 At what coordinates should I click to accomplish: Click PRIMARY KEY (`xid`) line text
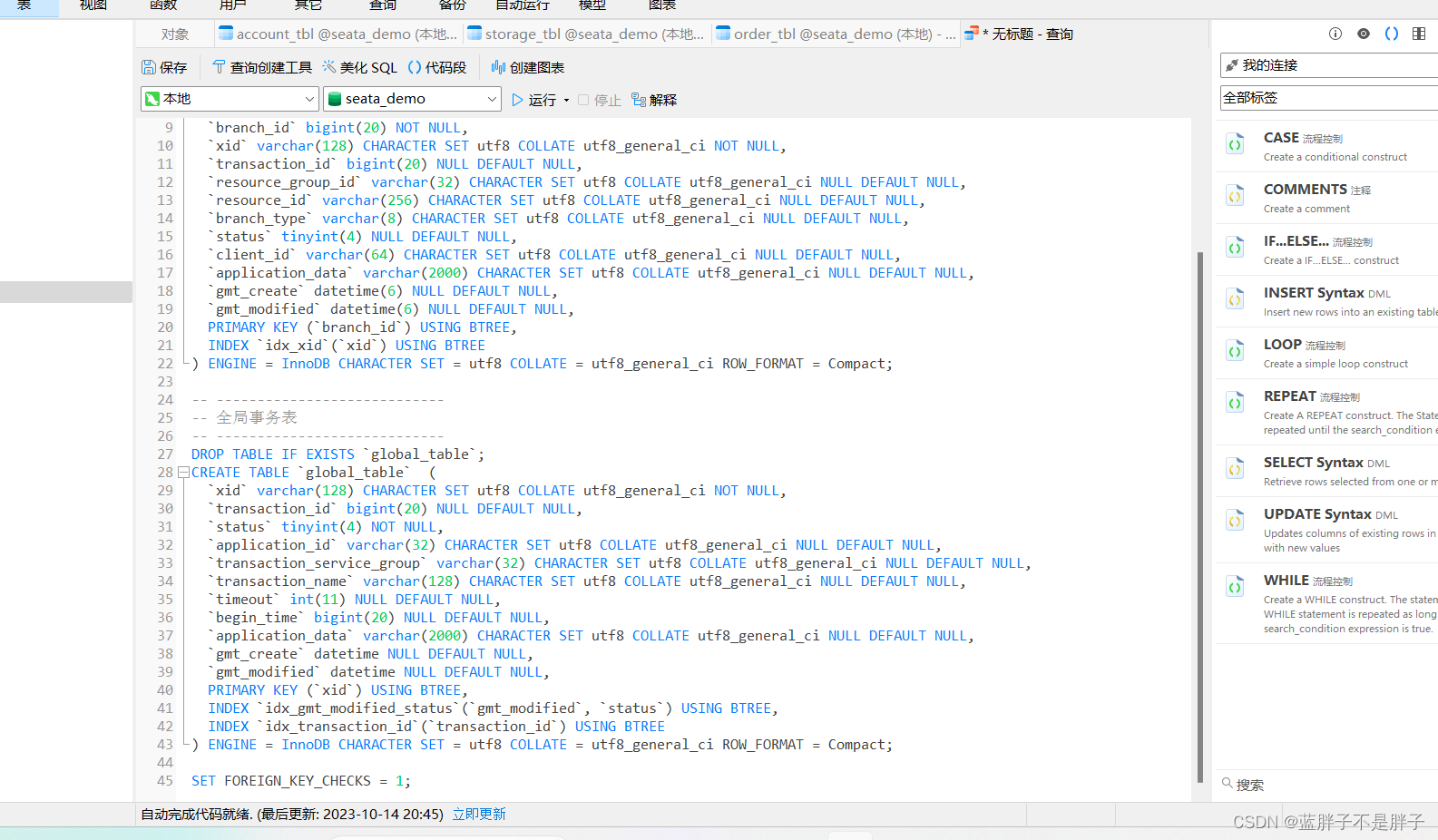(337, 690)
